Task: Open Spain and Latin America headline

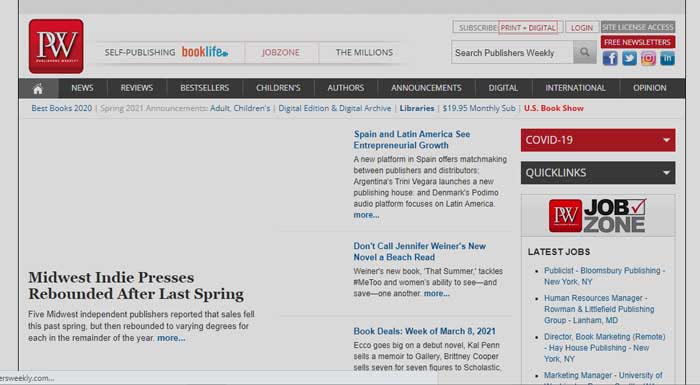Action: point(412,140)
